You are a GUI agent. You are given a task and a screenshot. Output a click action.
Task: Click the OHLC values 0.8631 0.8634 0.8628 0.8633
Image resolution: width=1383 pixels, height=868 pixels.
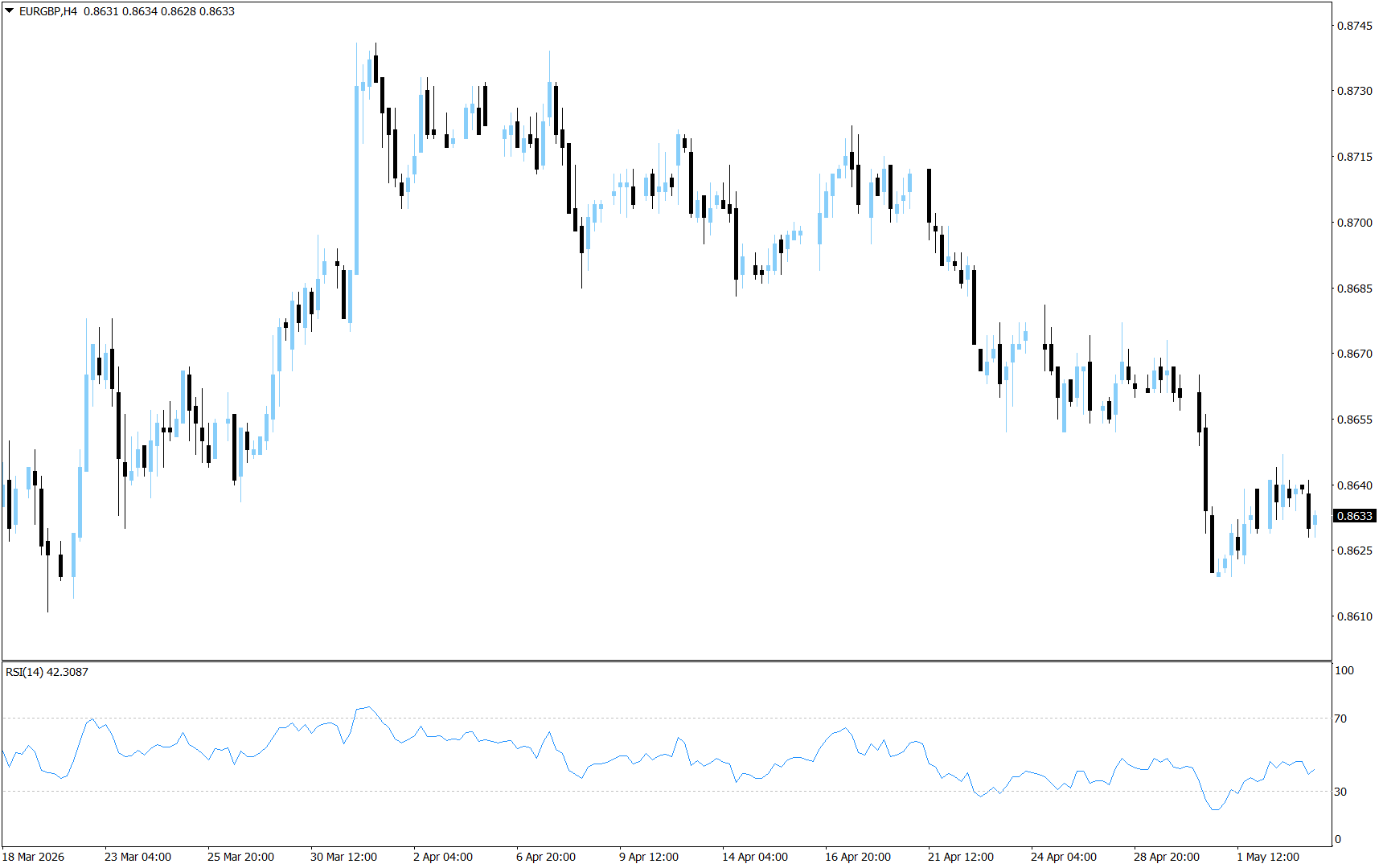tap(159, 11)
